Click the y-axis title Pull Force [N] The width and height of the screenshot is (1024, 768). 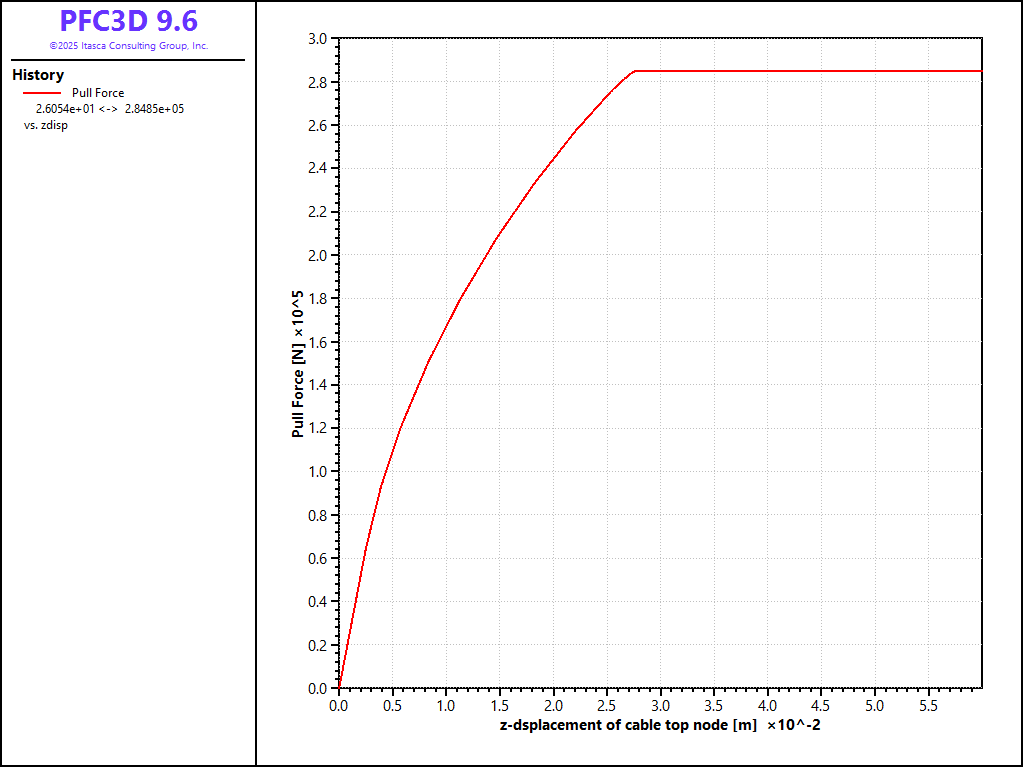point(297,364)
